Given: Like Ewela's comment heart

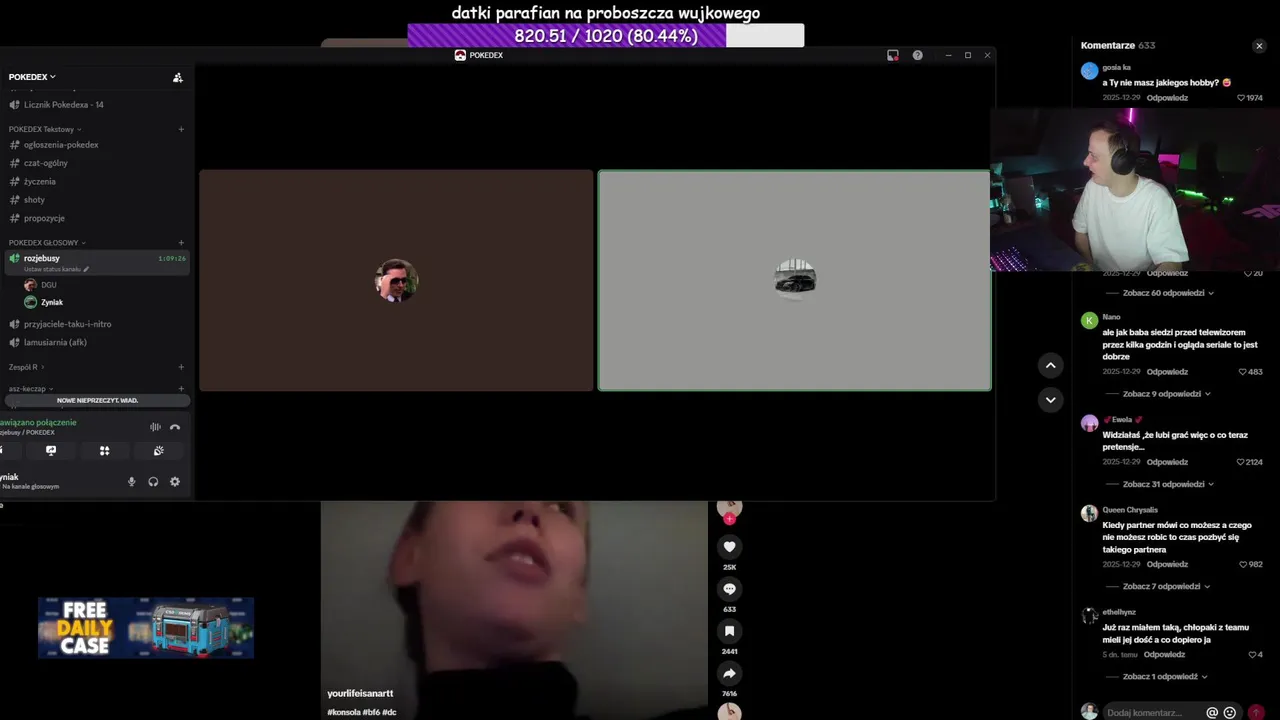Looking at the screenshot, I should [1240, 462].
